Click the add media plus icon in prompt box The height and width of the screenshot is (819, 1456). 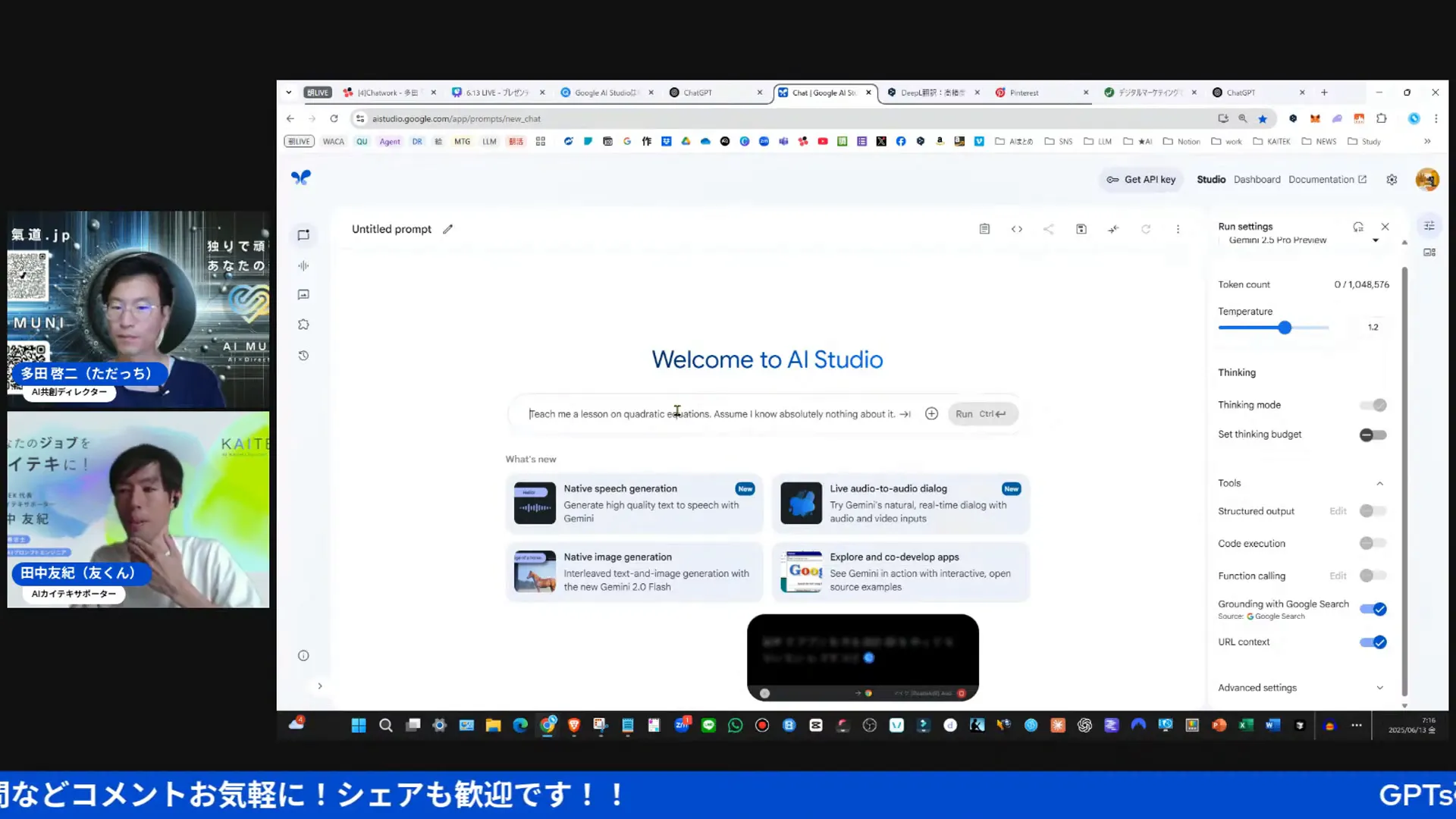pos(932,414)
